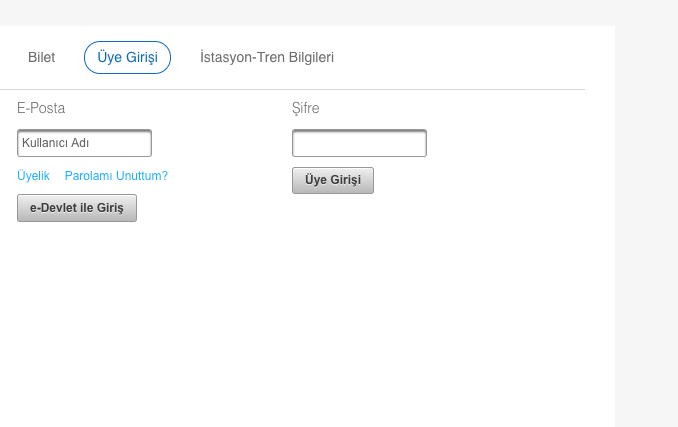Open the Bilet tab

pos(41,58)
